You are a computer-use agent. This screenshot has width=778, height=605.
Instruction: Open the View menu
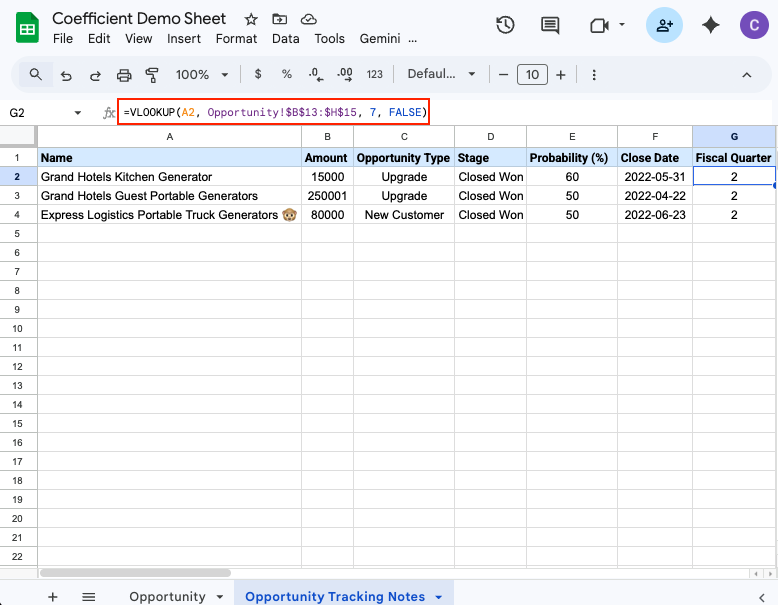point(138,39)
